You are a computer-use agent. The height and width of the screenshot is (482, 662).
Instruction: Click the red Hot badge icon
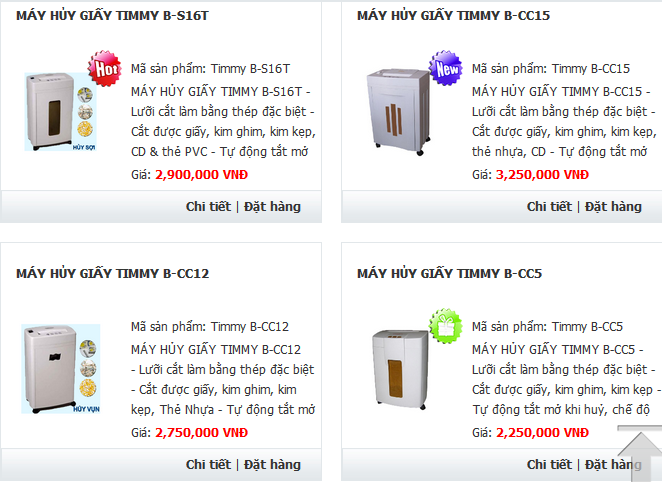click(x=105, y=69)
